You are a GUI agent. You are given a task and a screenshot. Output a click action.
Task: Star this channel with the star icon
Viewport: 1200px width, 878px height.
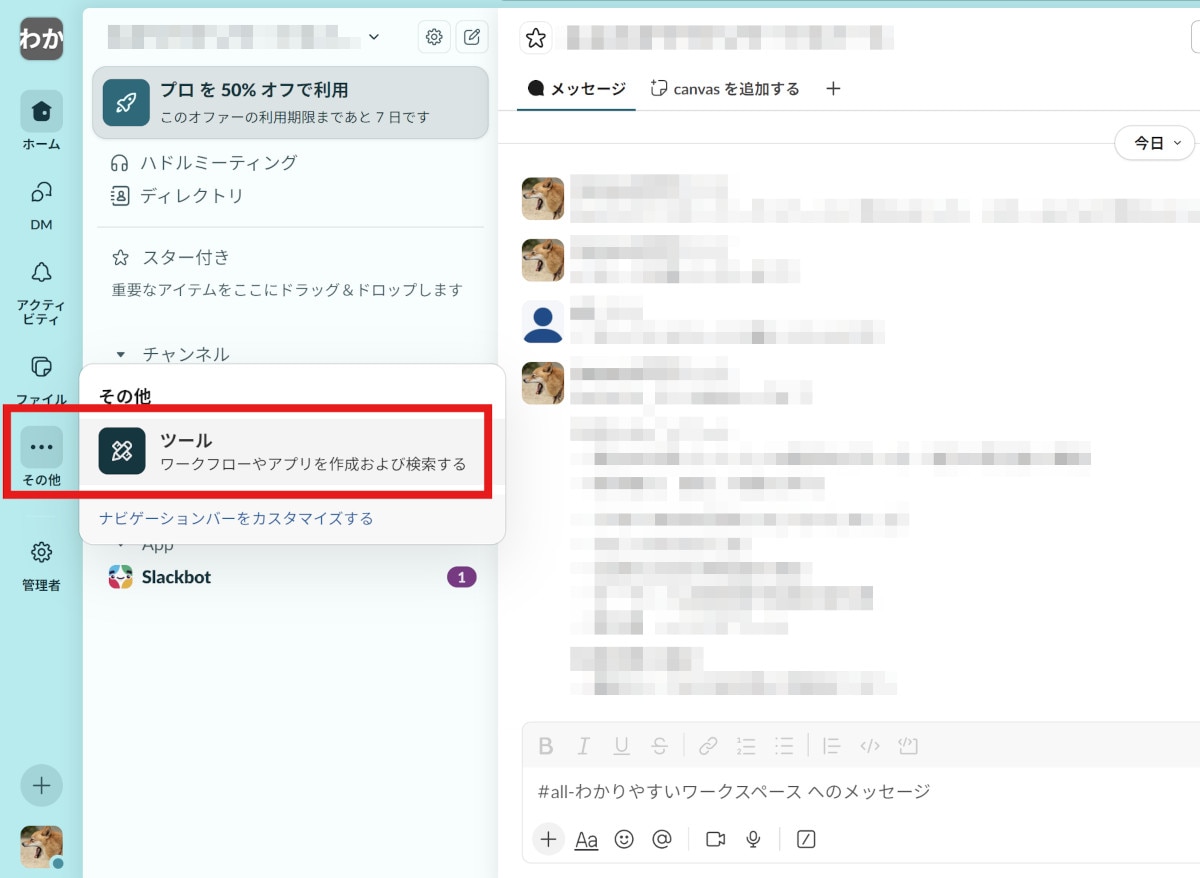pyautogui.click(x=536, y=38)
